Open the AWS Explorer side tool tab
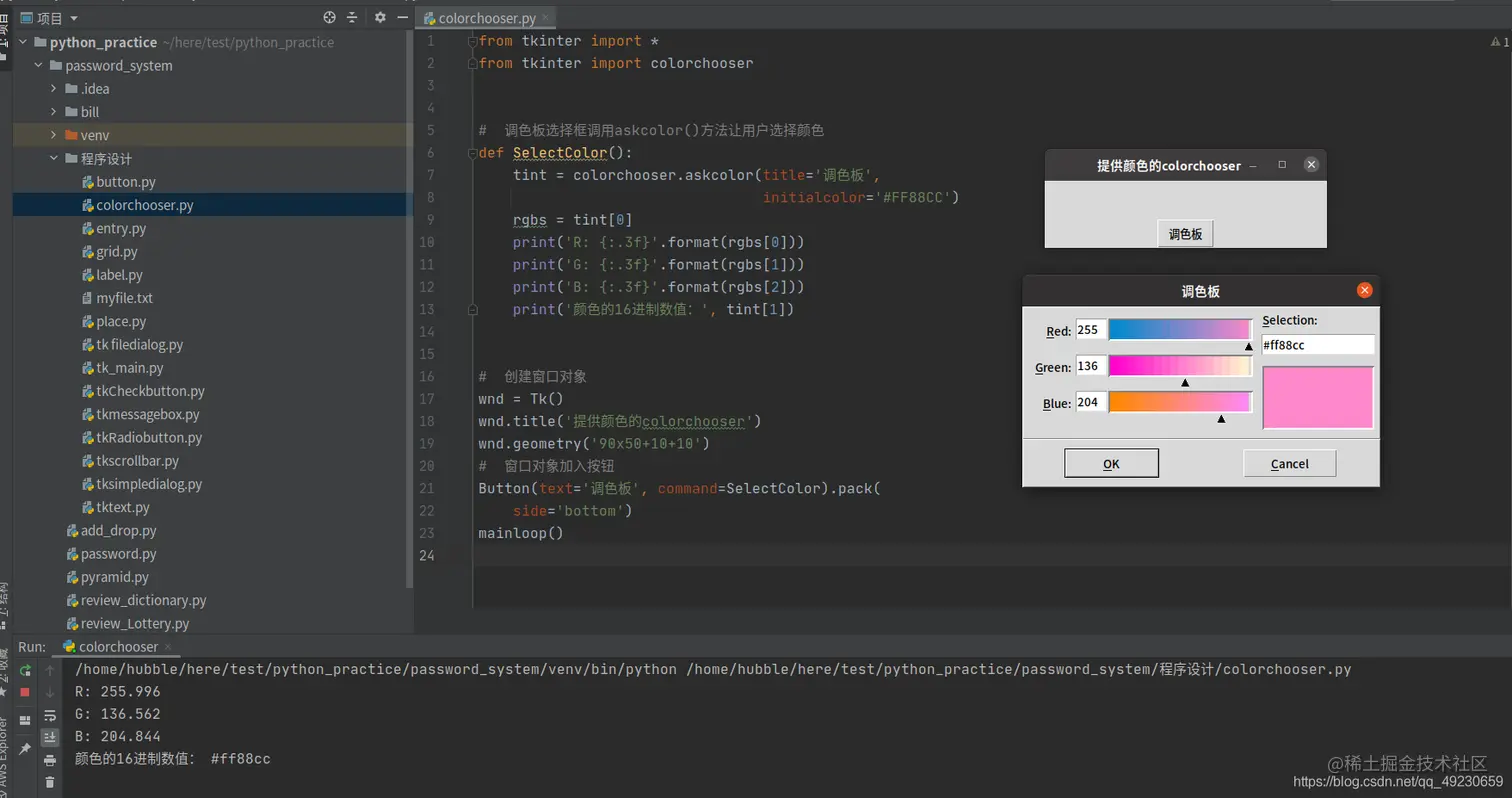Screen dimensions: 1512x798 click(x=4, y=755)
